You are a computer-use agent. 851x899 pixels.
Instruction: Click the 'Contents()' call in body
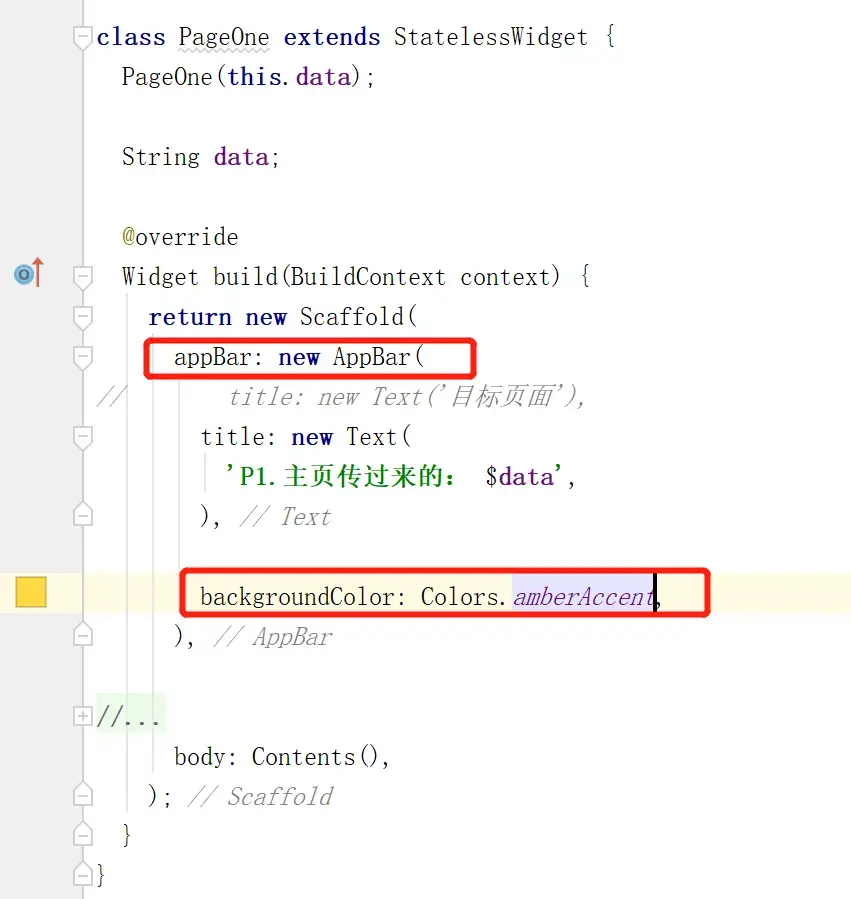[315, 757]
